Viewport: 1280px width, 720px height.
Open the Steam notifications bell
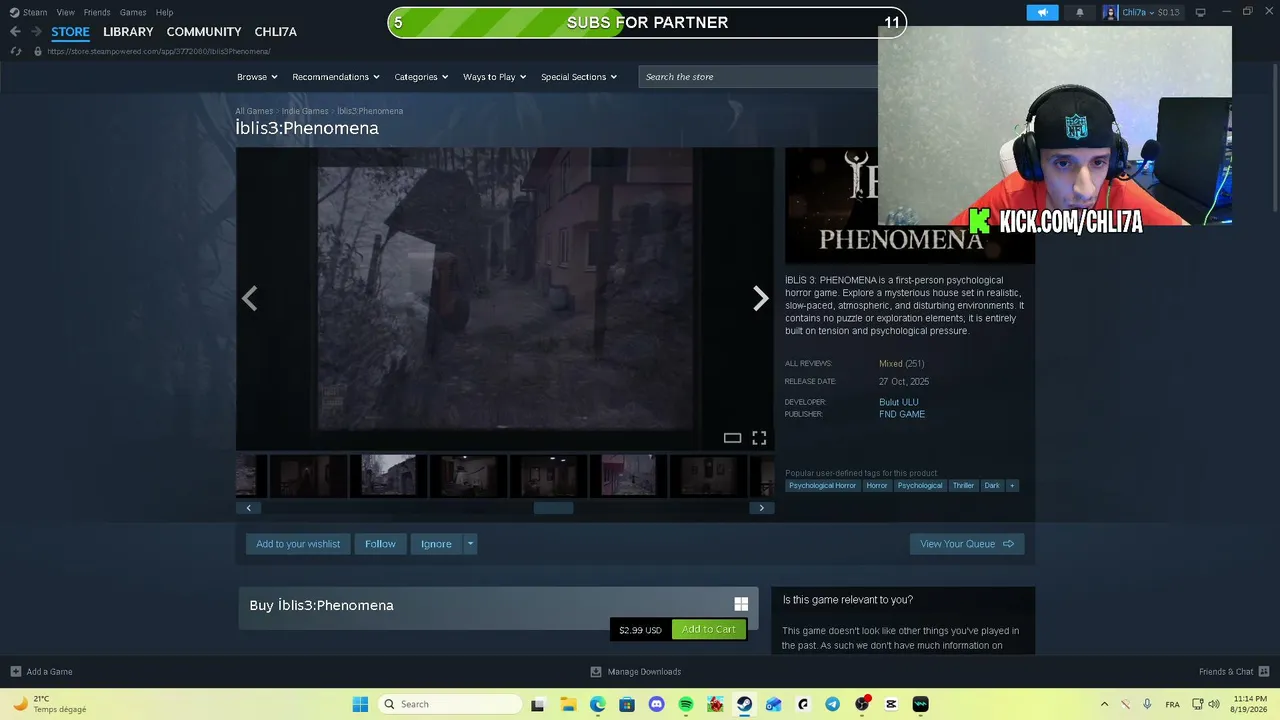click(x=1080, y=12)
